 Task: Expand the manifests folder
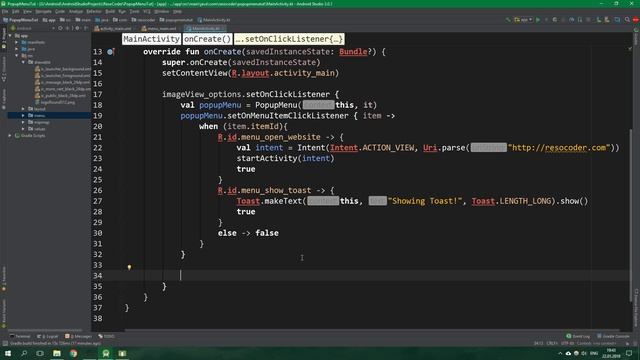tap(17, 42)
